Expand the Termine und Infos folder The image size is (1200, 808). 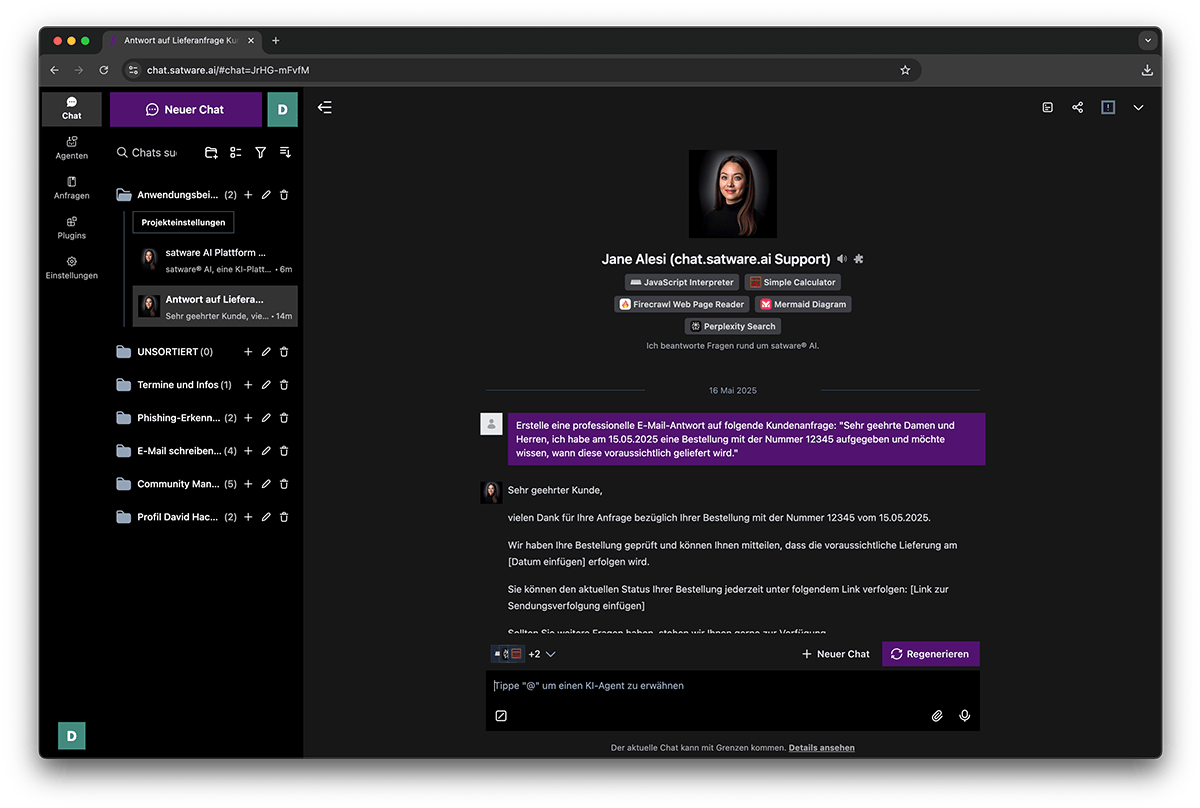click(x=124, y=385)
